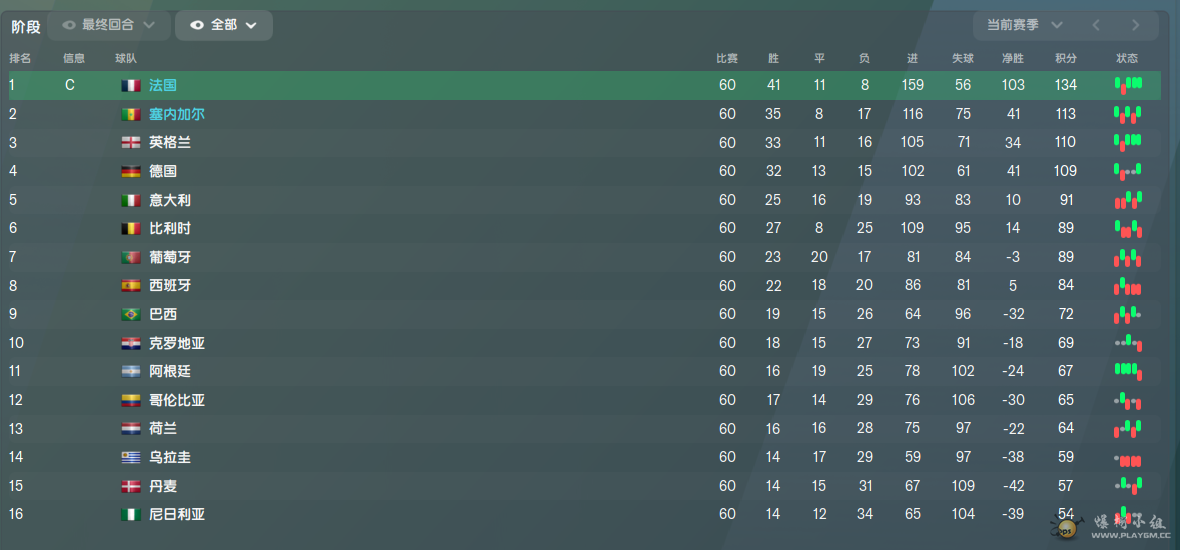1180x550 pixels.
Task: Sort table by 积分 column header
Action: pyautogui.click(x=1066, y=58)
